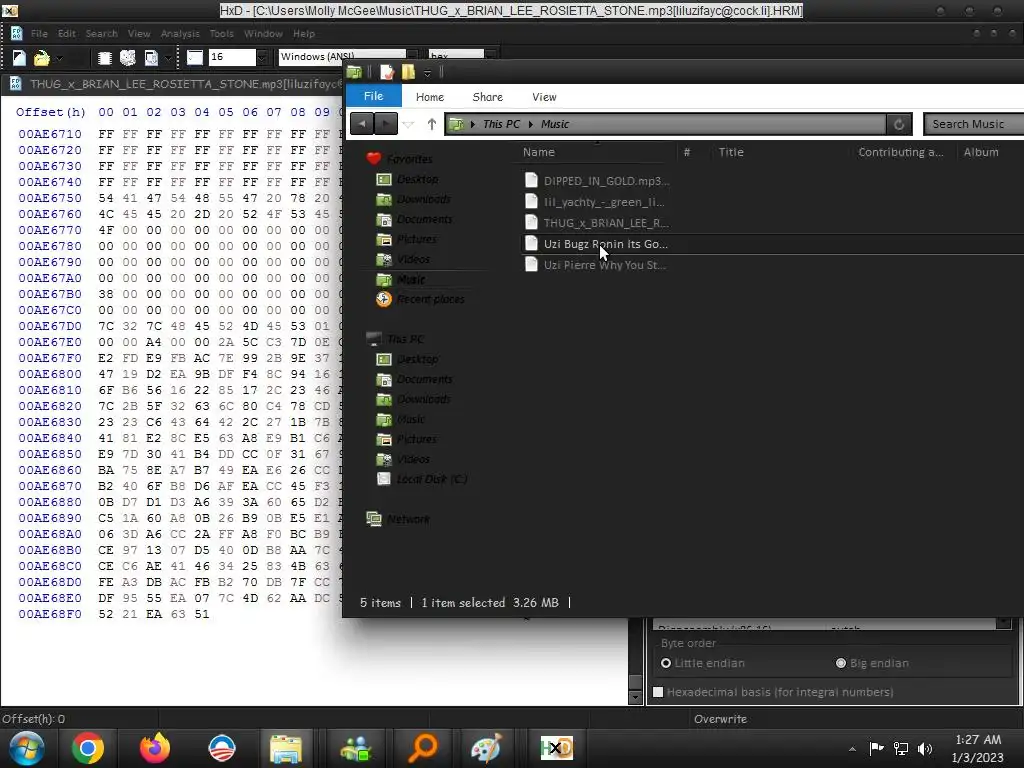Click the Open RAM chip icon in HxD
Viewport: 1024px width, 768px height.
pyautogui.click(x=104, y=58)
